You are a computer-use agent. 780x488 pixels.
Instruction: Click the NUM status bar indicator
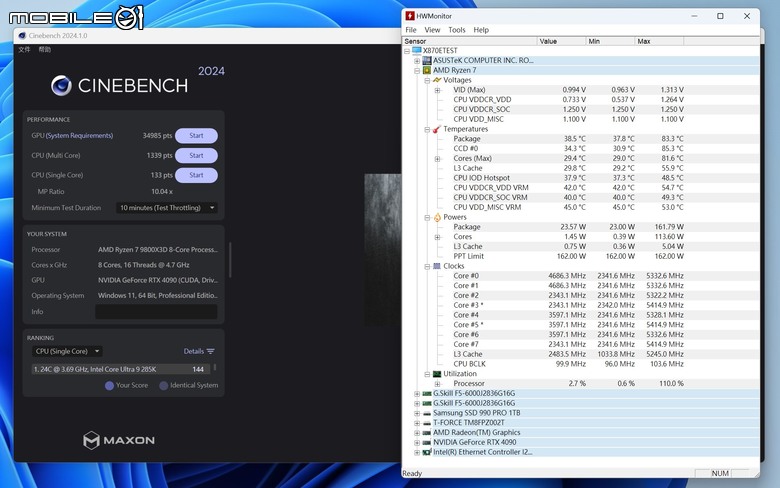click(720, 474)
